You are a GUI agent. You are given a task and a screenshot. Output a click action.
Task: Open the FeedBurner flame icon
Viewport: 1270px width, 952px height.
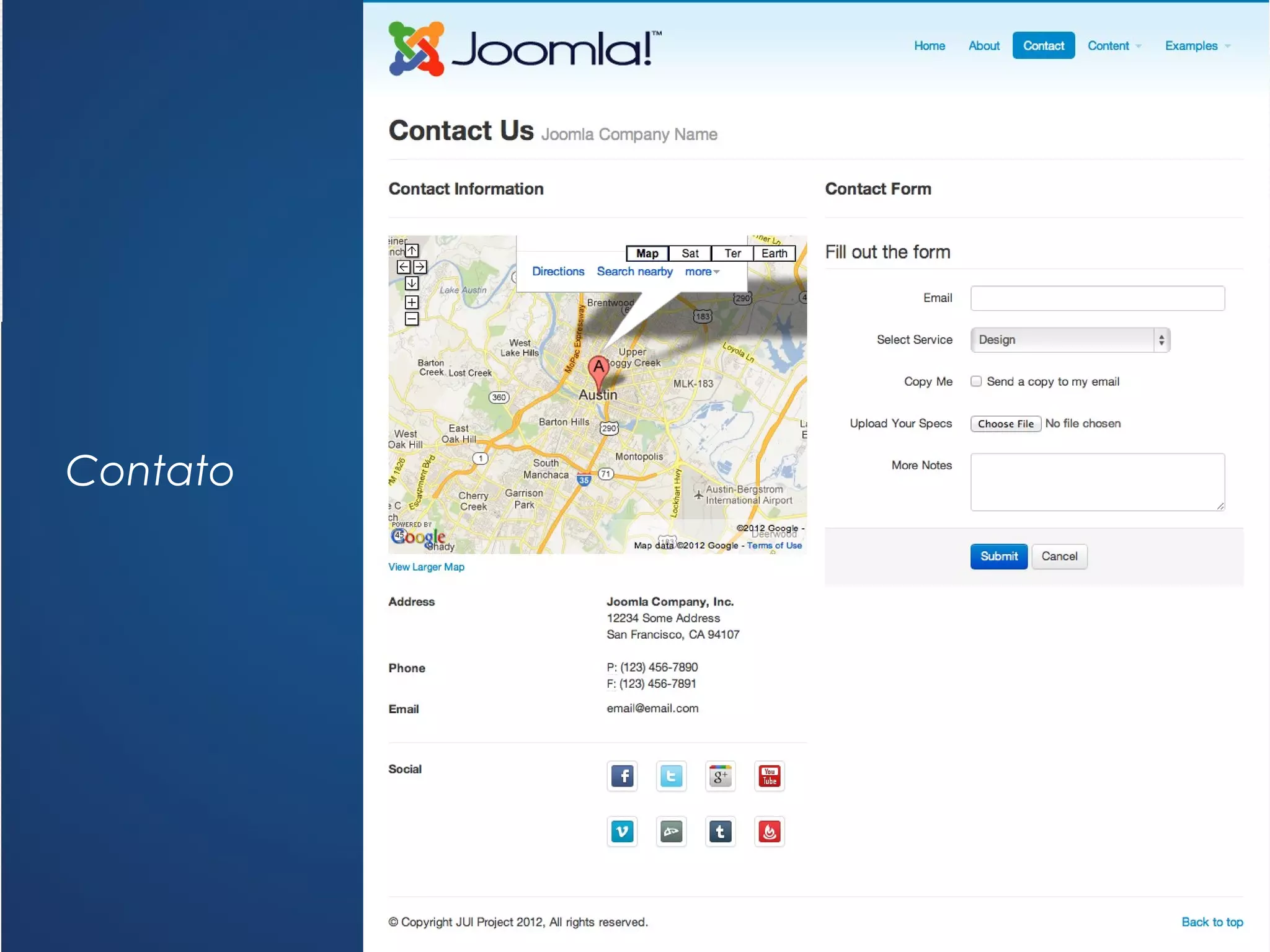click(770, 832)
